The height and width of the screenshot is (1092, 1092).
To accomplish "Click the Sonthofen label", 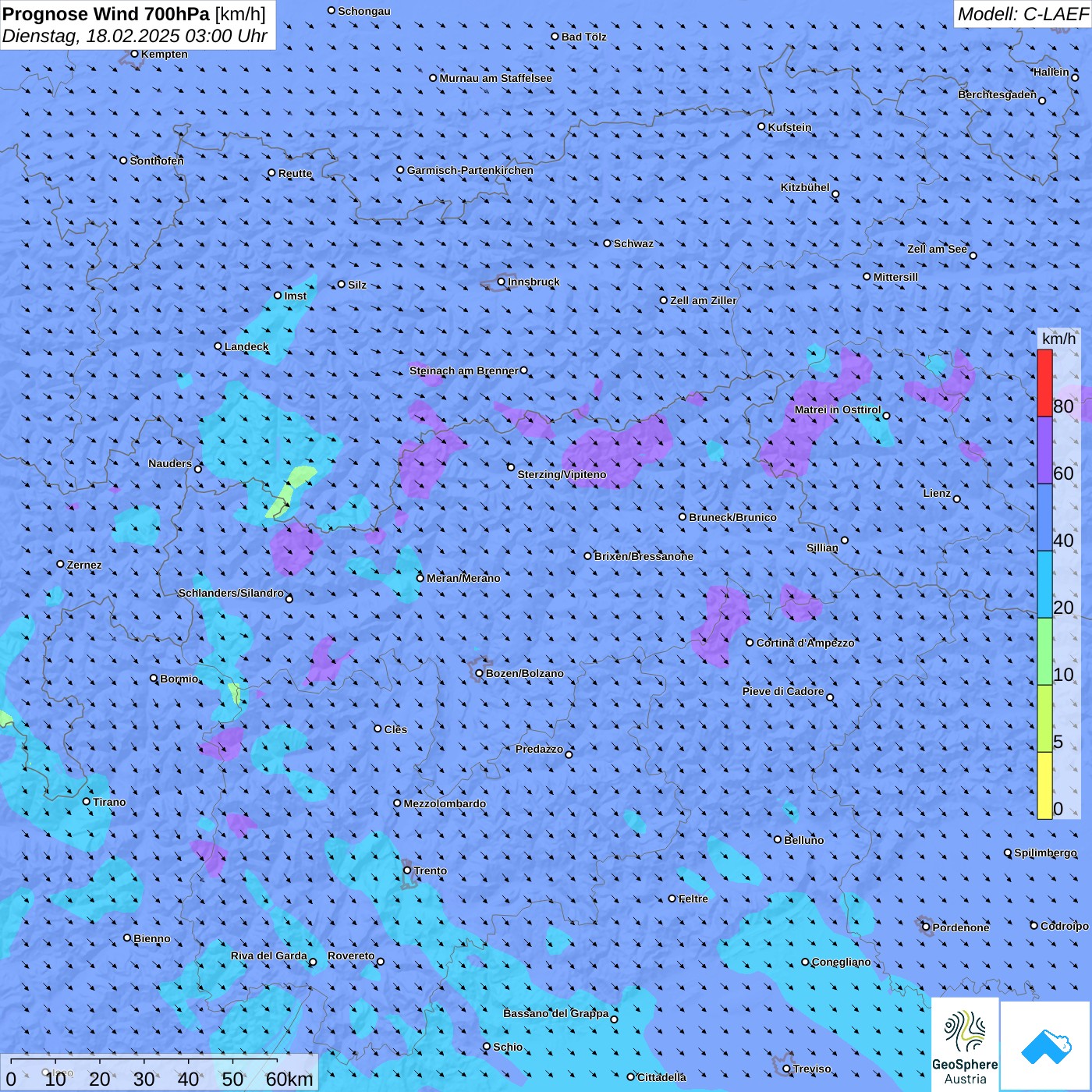I will click(x=157, y=161).
